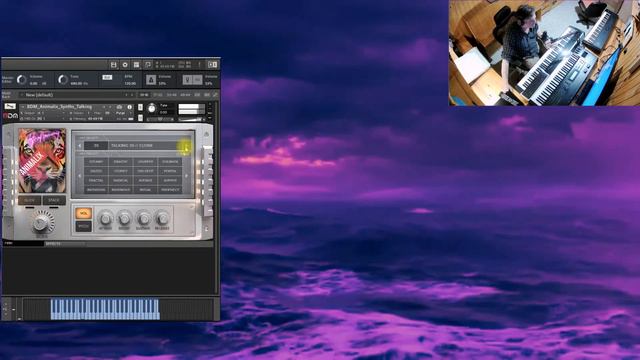Open the Purge dropdown menu
Screen dimensions: 640x360
pos(122,113)
